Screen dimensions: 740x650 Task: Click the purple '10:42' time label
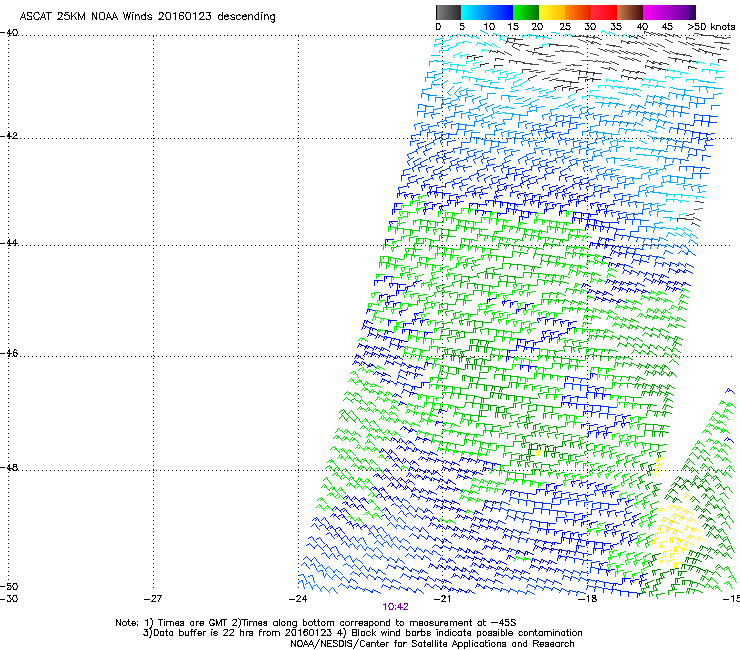395,607
